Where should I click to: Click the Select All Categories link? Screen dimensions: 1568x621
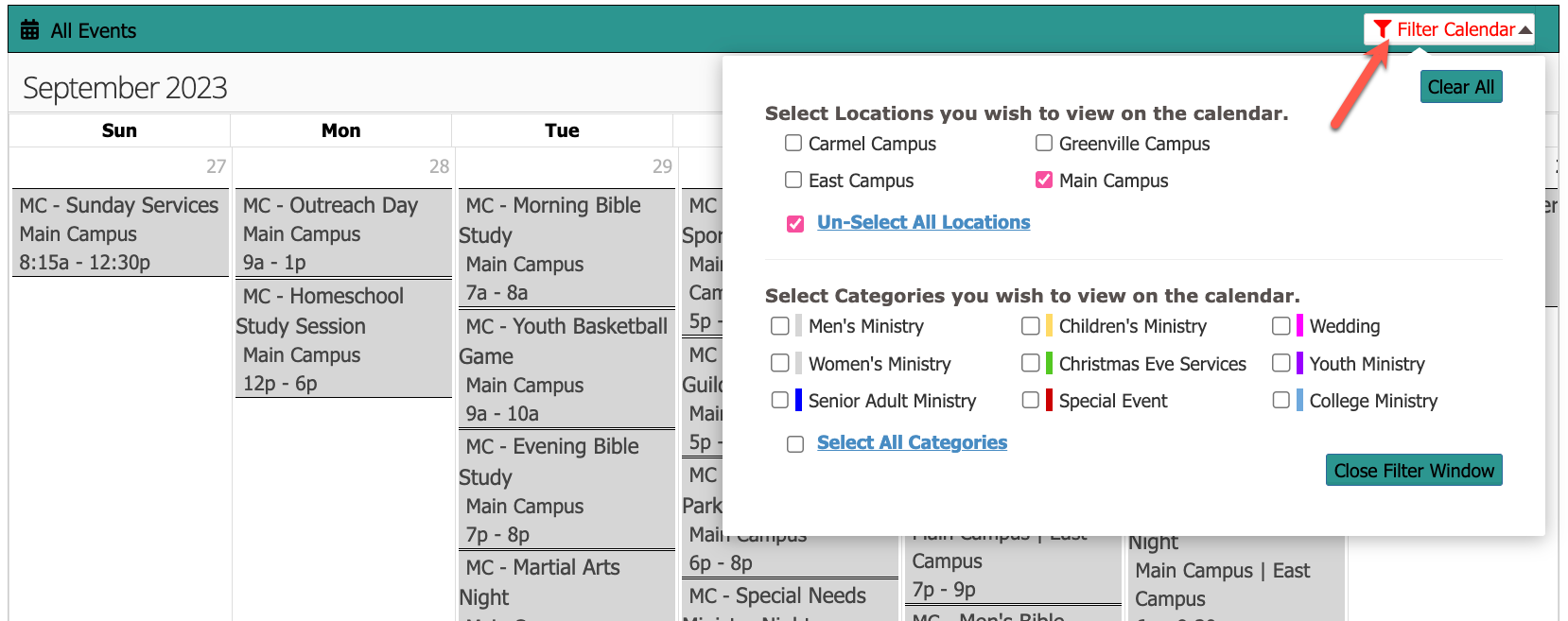pos(912,442)
